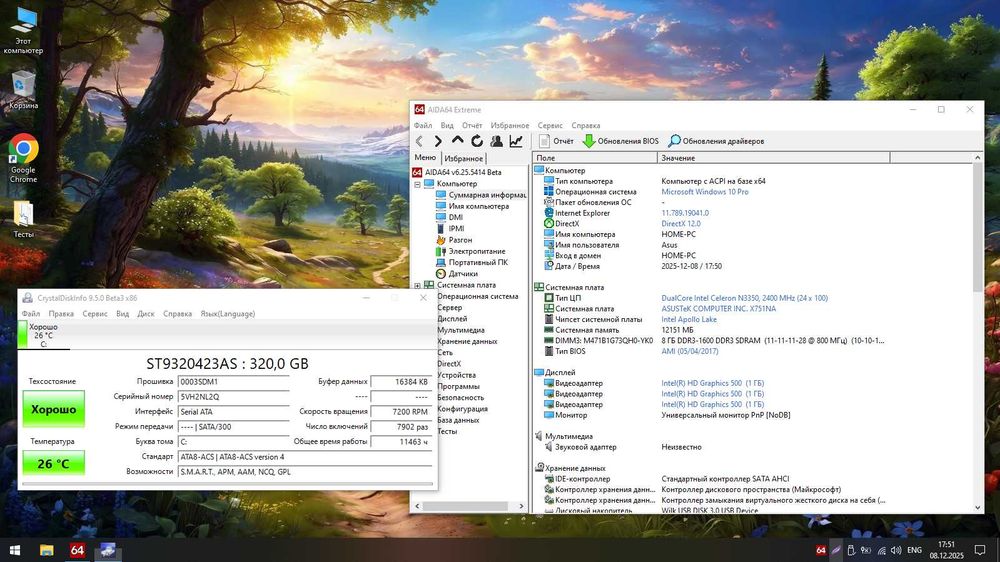Open the notification center icon
Viewport: 1000px width, 562px height.
pos(980,550)
